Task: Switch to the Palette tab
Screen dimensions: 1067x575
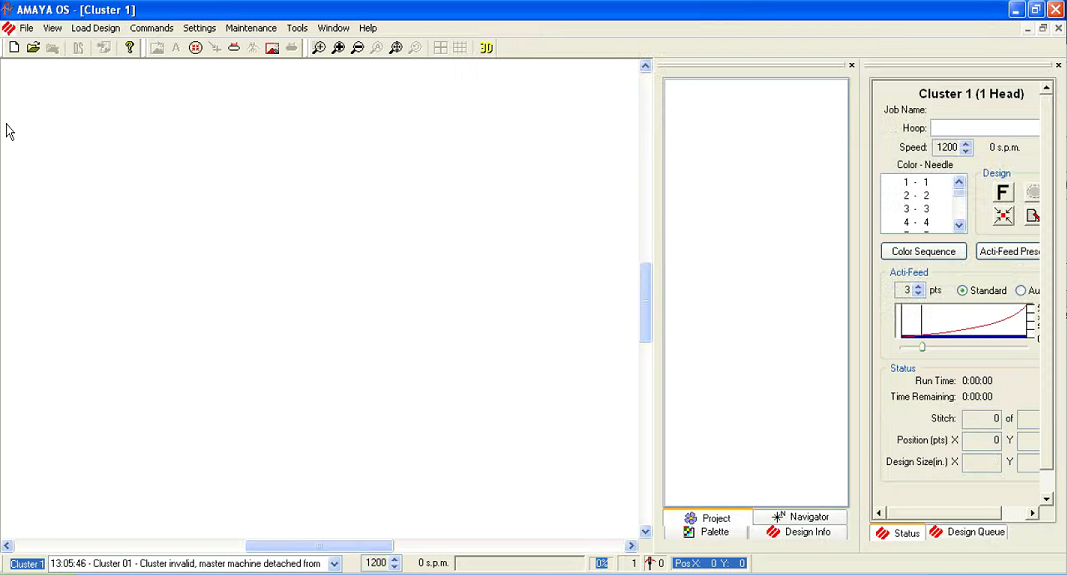Action: pyautogui.click(x=706, y=532)
